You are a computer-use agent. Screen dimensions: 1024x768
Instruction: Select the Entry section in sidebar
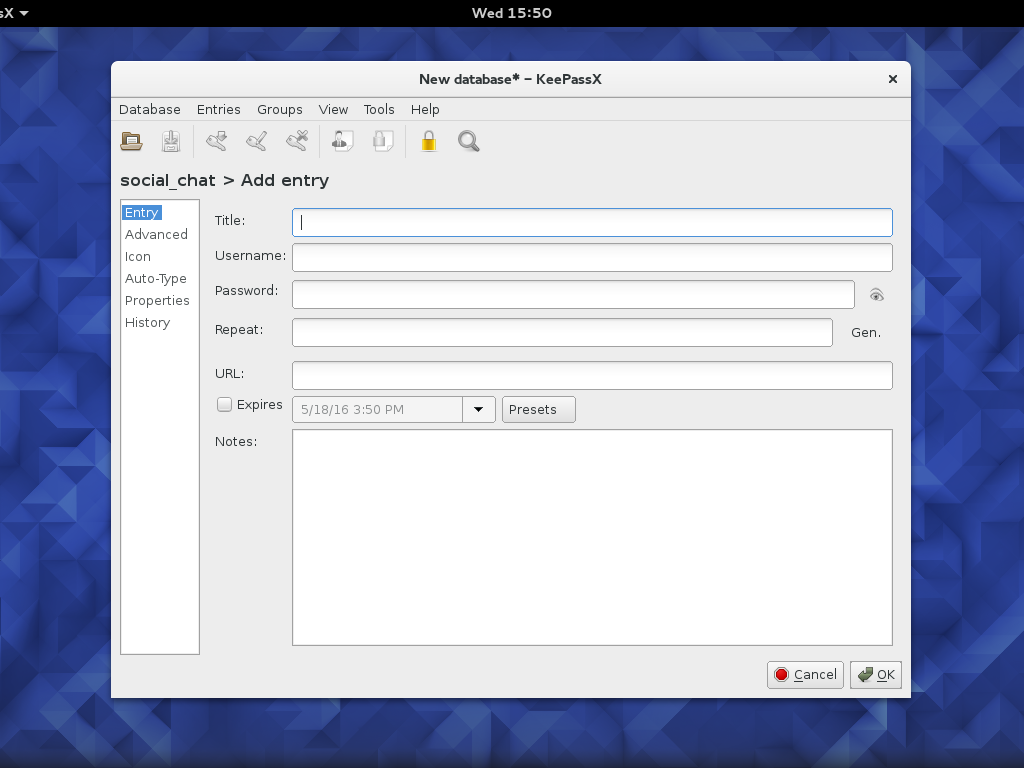142,212
